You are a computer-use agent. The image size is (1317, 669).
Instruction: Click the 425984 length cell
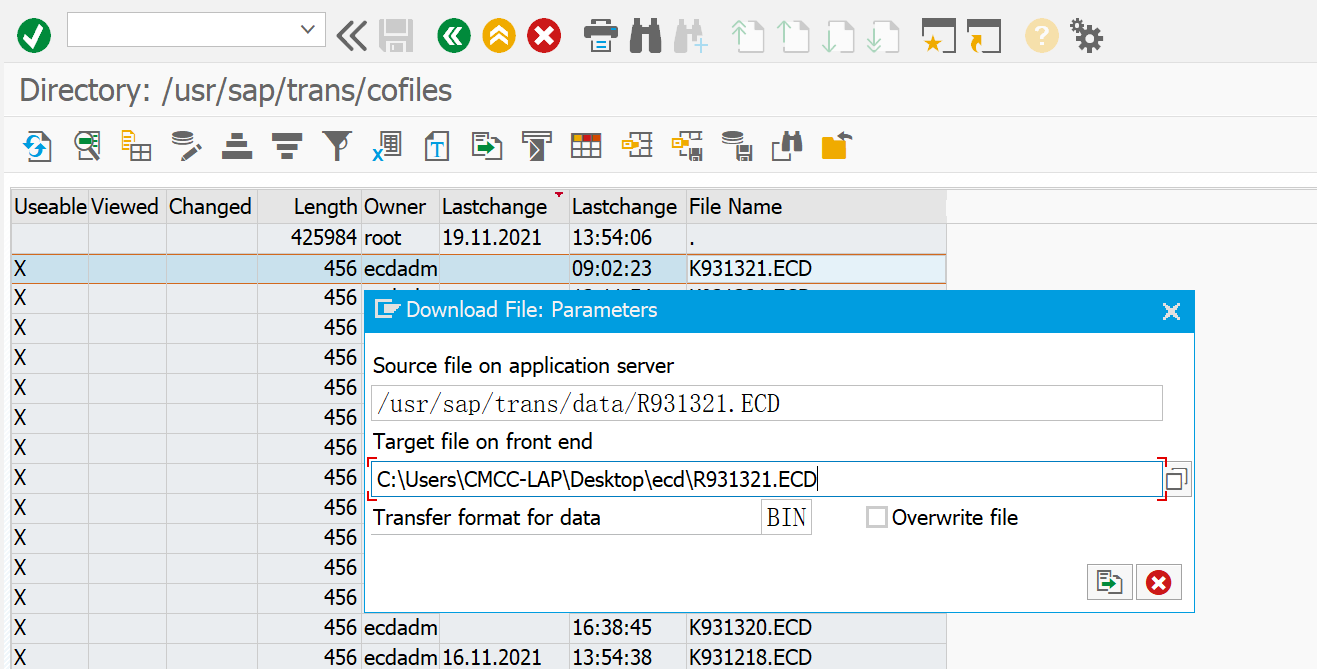pos(309,238)
